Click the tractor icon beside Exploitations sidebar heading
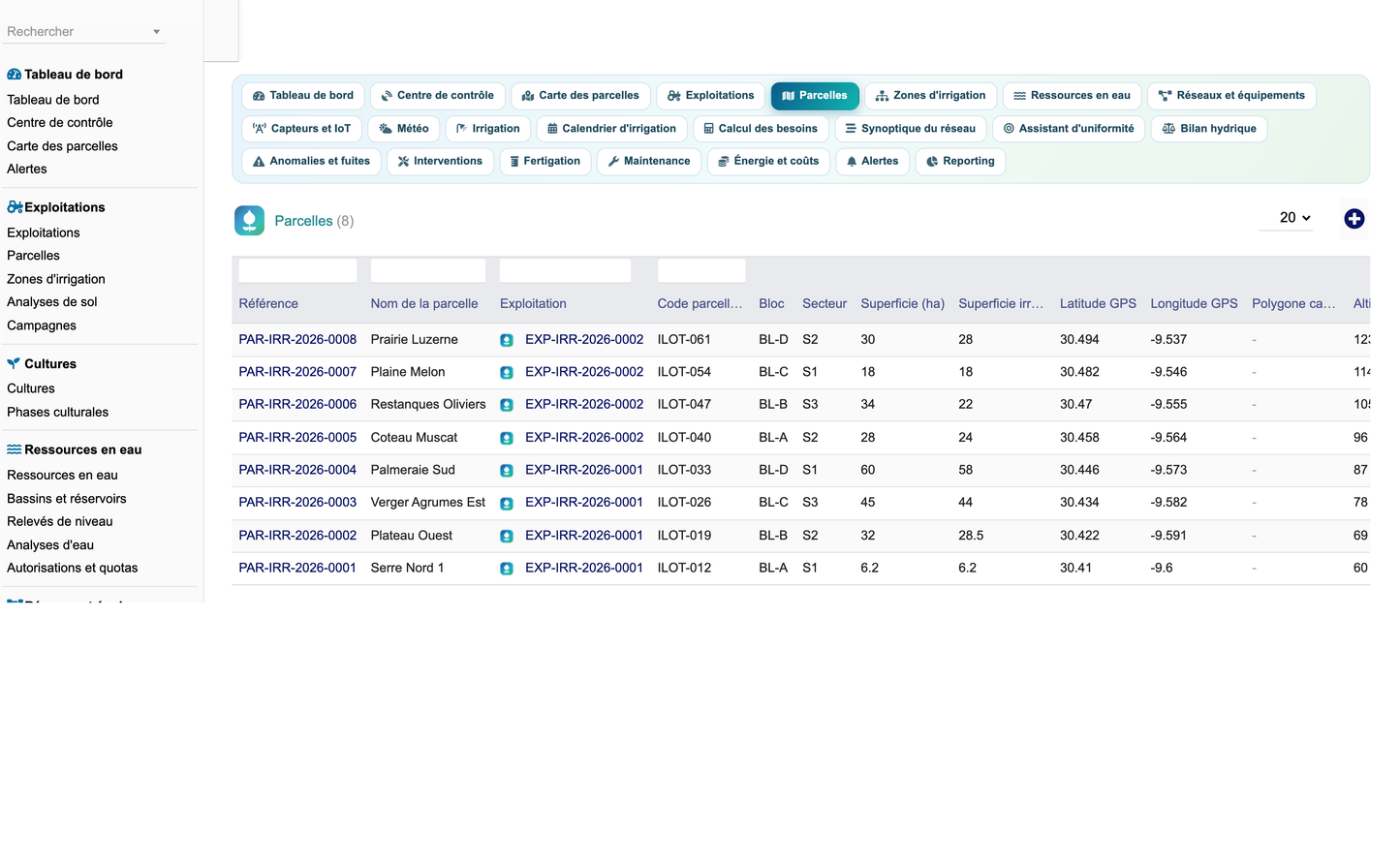This screenshot has height=866, width=1400. [x=15, y=206]
